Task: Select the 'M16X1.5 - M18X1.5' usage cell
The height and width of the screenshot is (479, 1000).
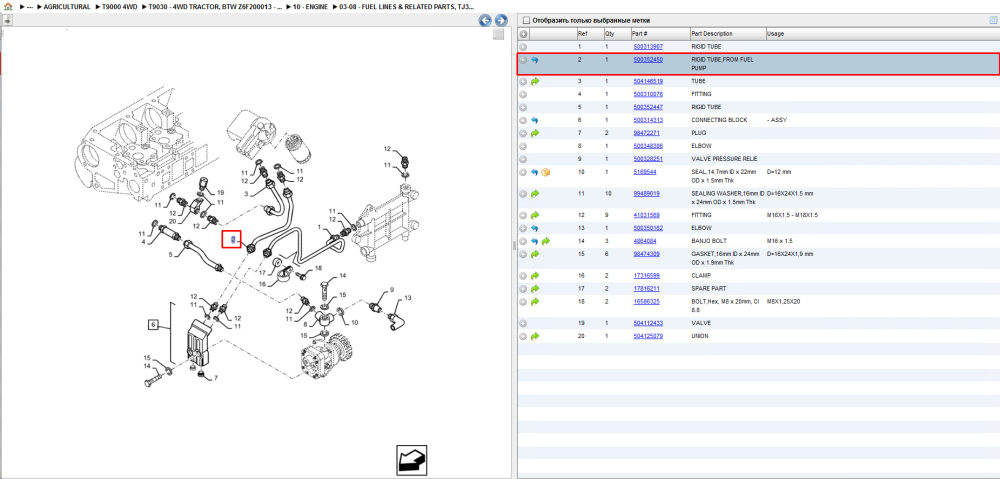Action: coord(792,215)
